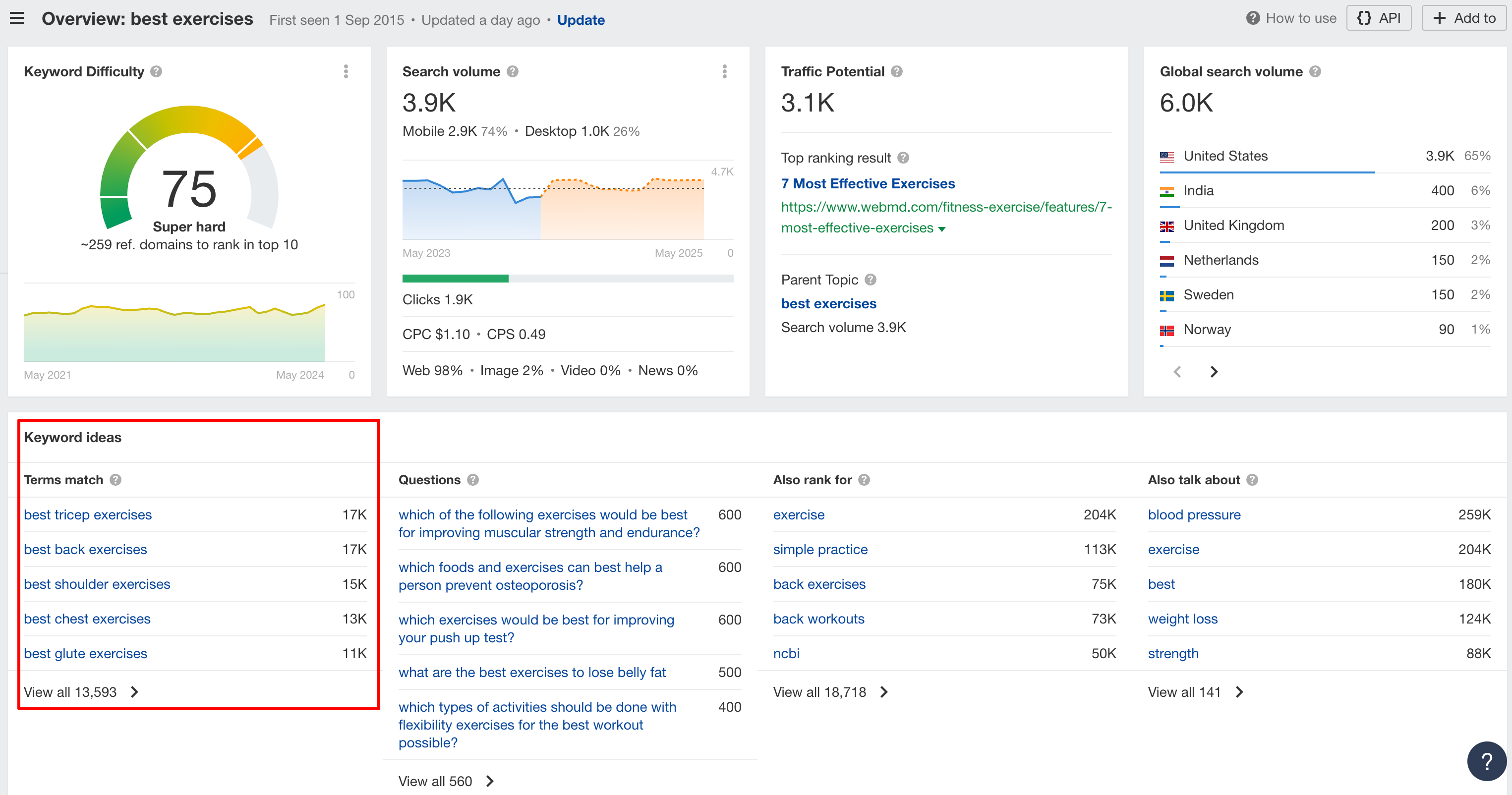Viewport: 1512px width, 795px height.
Task: Select Sweden country row
Action: point(1325,295)
